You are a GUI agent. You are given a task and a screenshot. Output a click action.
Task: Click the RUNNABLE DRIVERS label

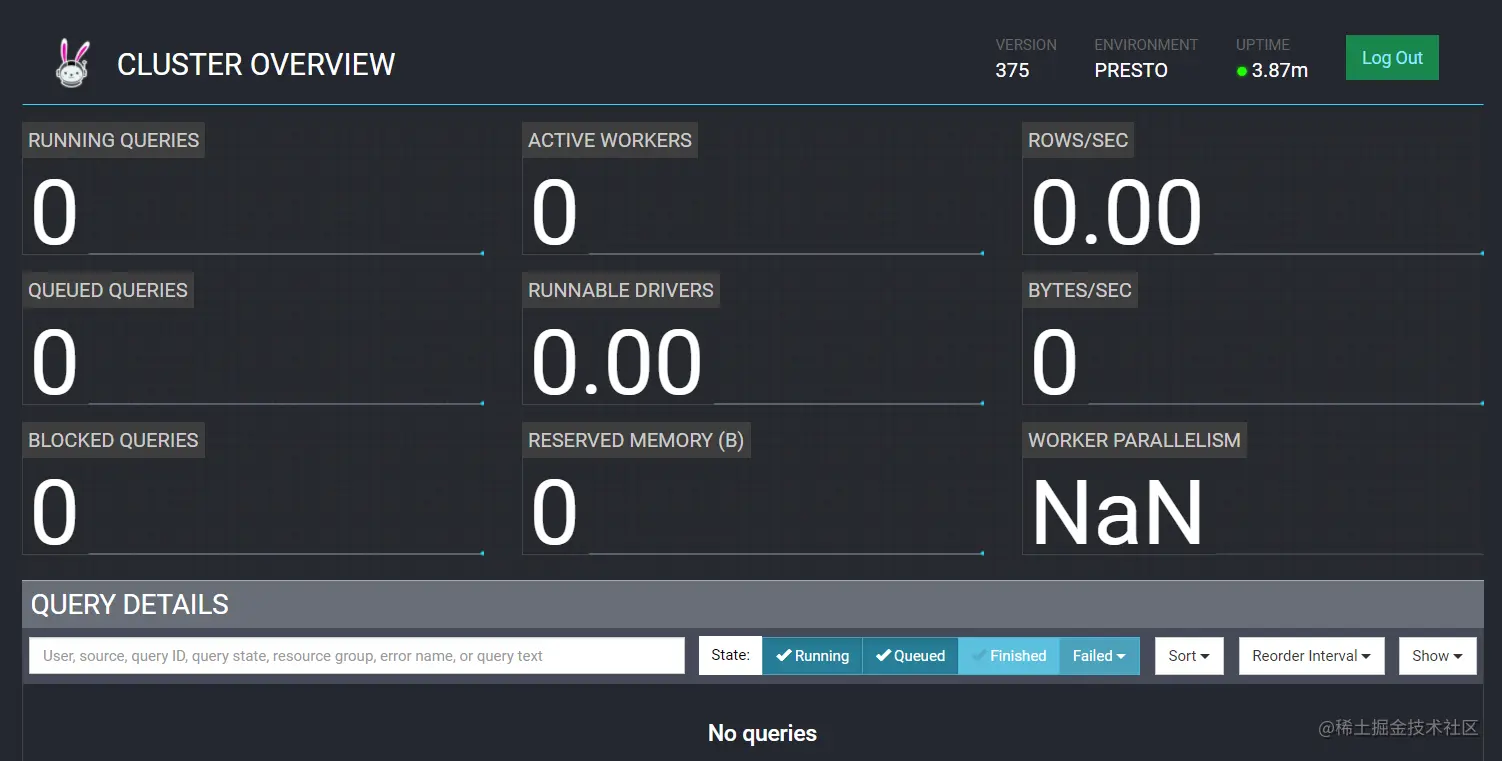point(621,290)
